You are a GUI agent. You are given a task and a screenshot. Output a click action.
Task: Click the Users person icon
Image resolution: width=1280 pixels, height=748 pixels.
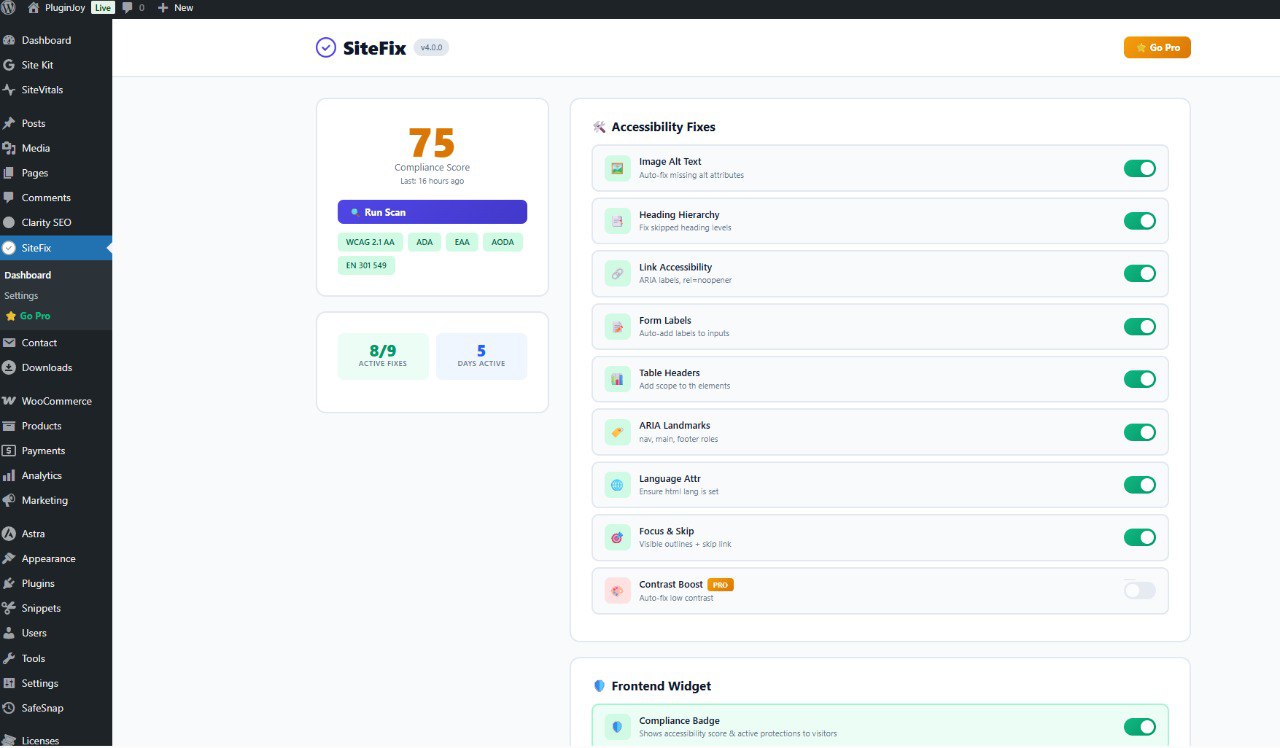pos(9,633)
